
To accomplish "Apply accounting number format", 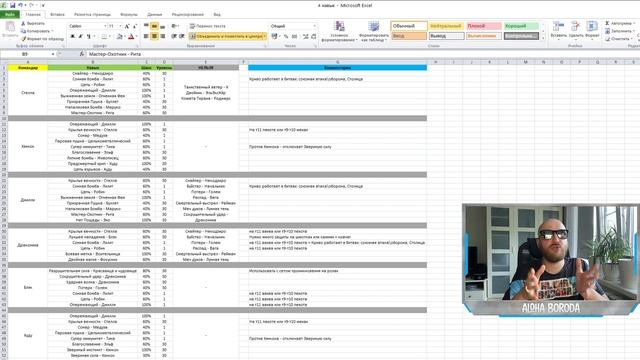I will (275, 36).
